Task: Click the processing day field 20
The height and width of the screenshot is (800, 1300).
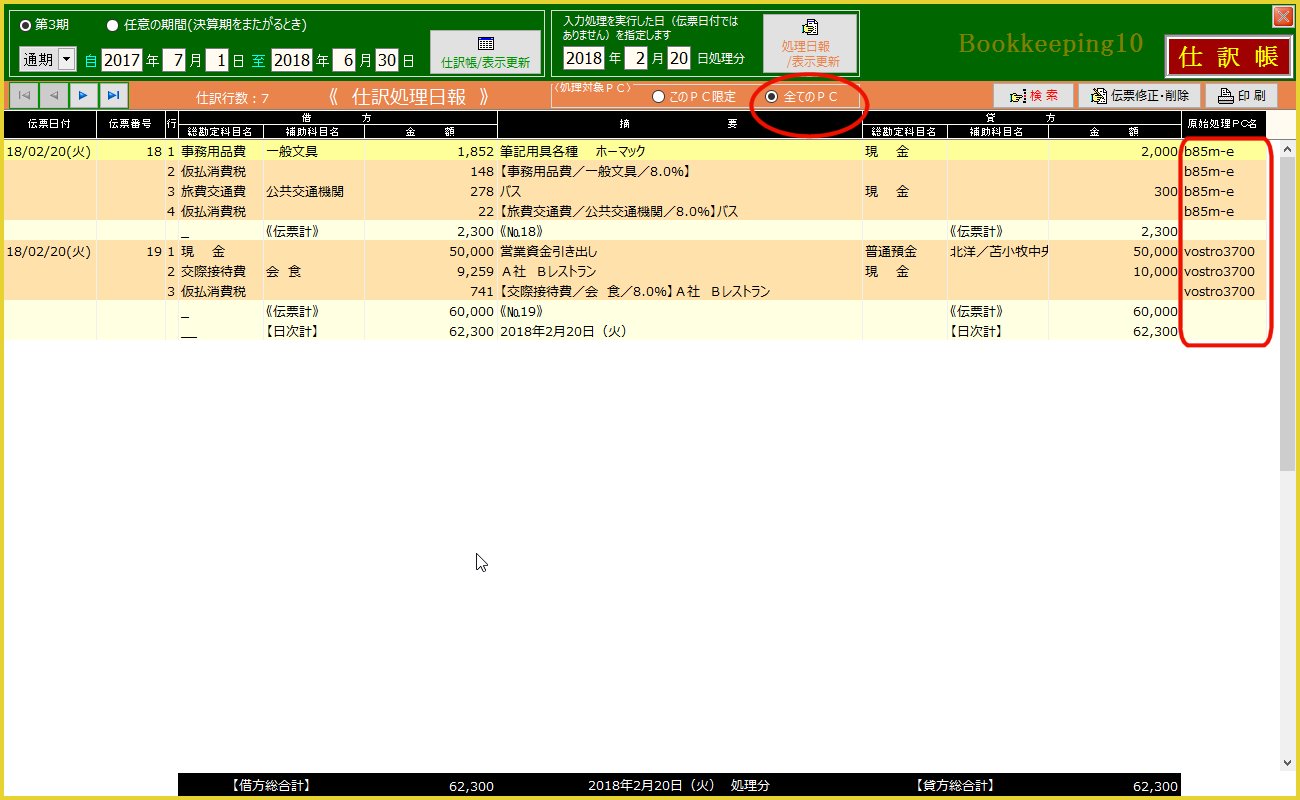Action: (x=679, y=58)
